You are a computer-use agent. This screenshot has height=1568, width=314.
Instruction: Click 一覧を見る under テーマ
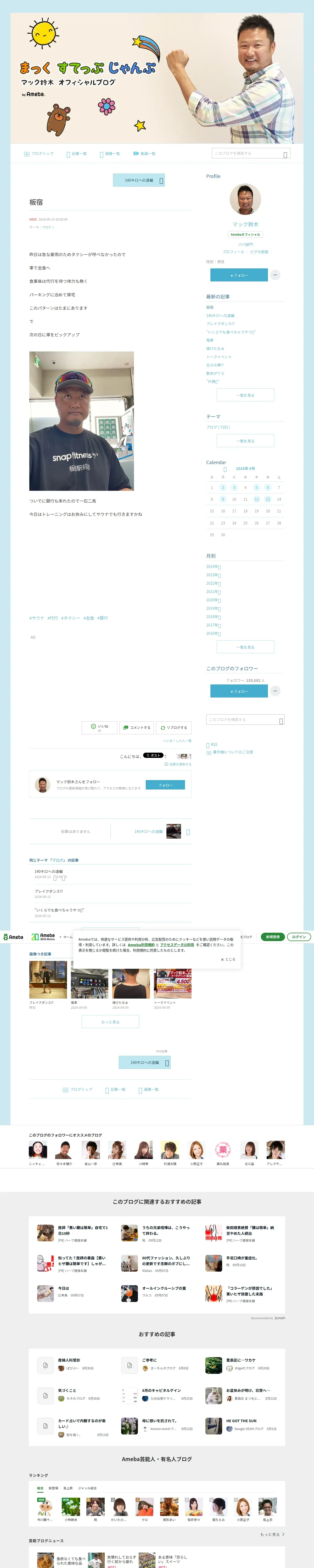coord(245,441)
